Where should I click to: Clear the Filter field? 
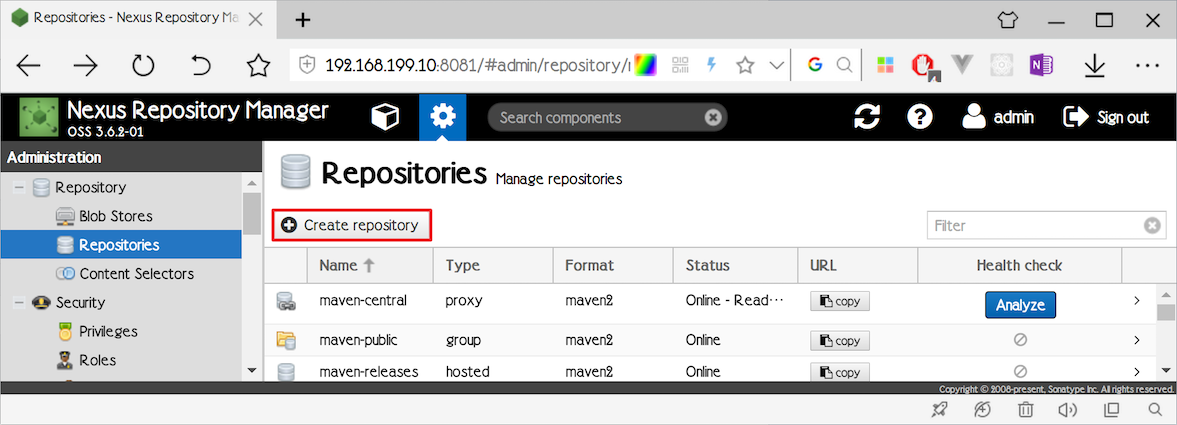coord(1152,225)
